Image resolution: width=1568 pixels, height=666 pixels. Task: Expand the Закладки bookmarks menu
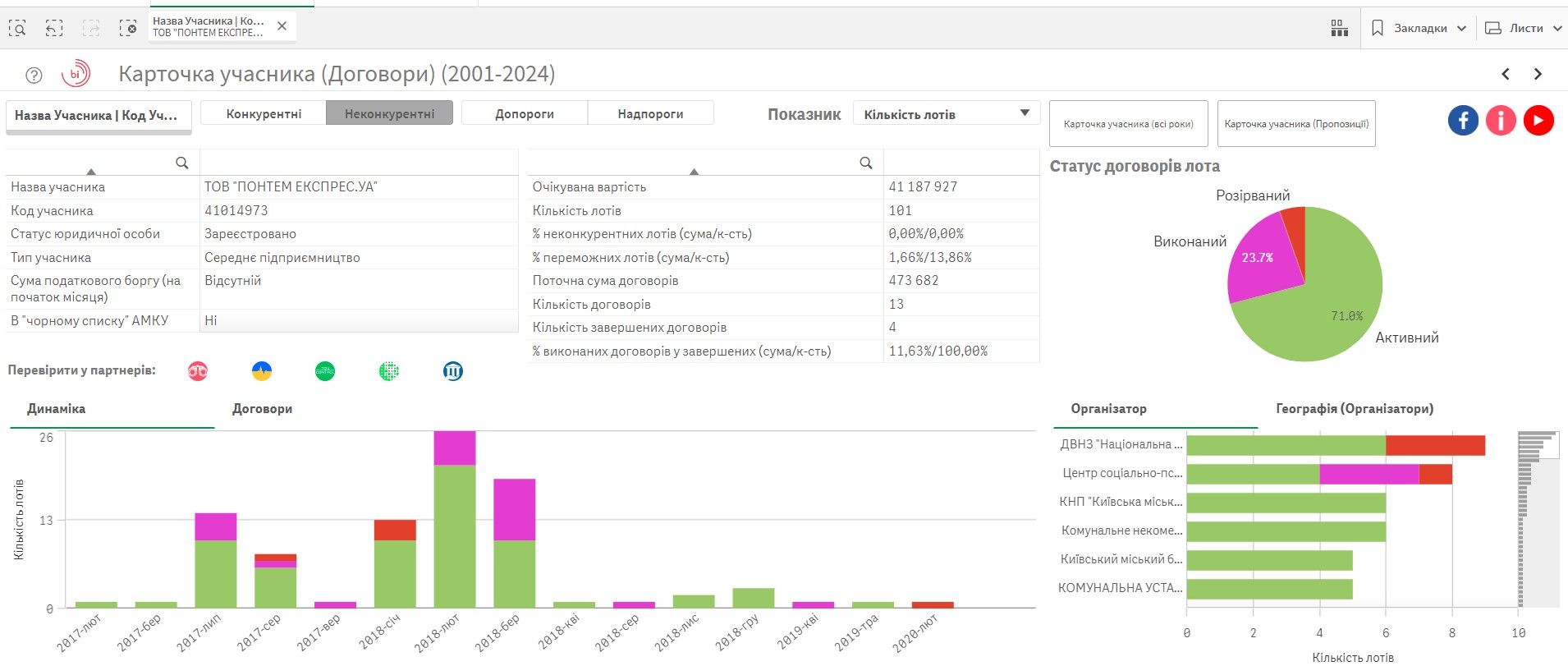1419,29
